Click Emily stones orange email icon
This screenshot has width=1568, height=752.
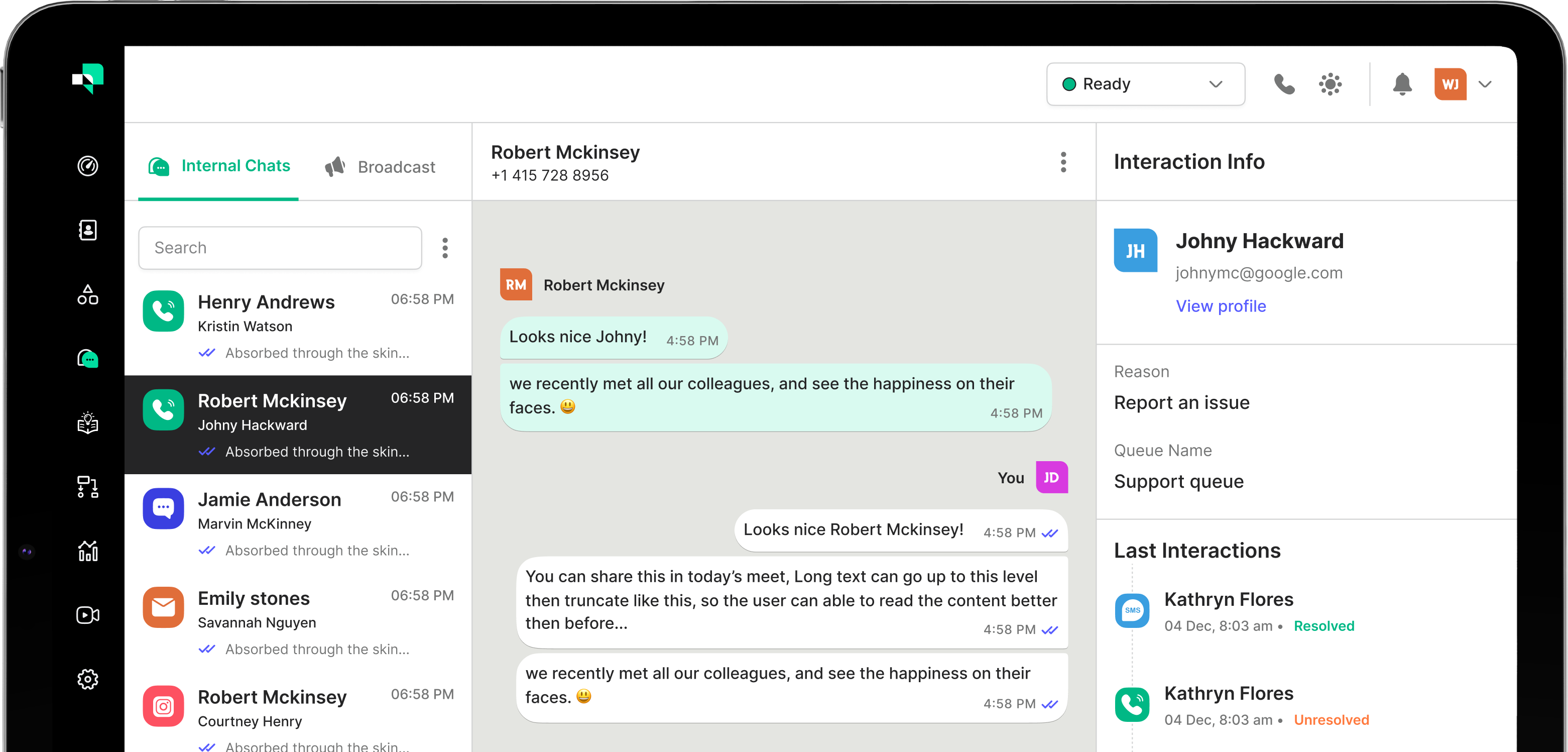163,607
